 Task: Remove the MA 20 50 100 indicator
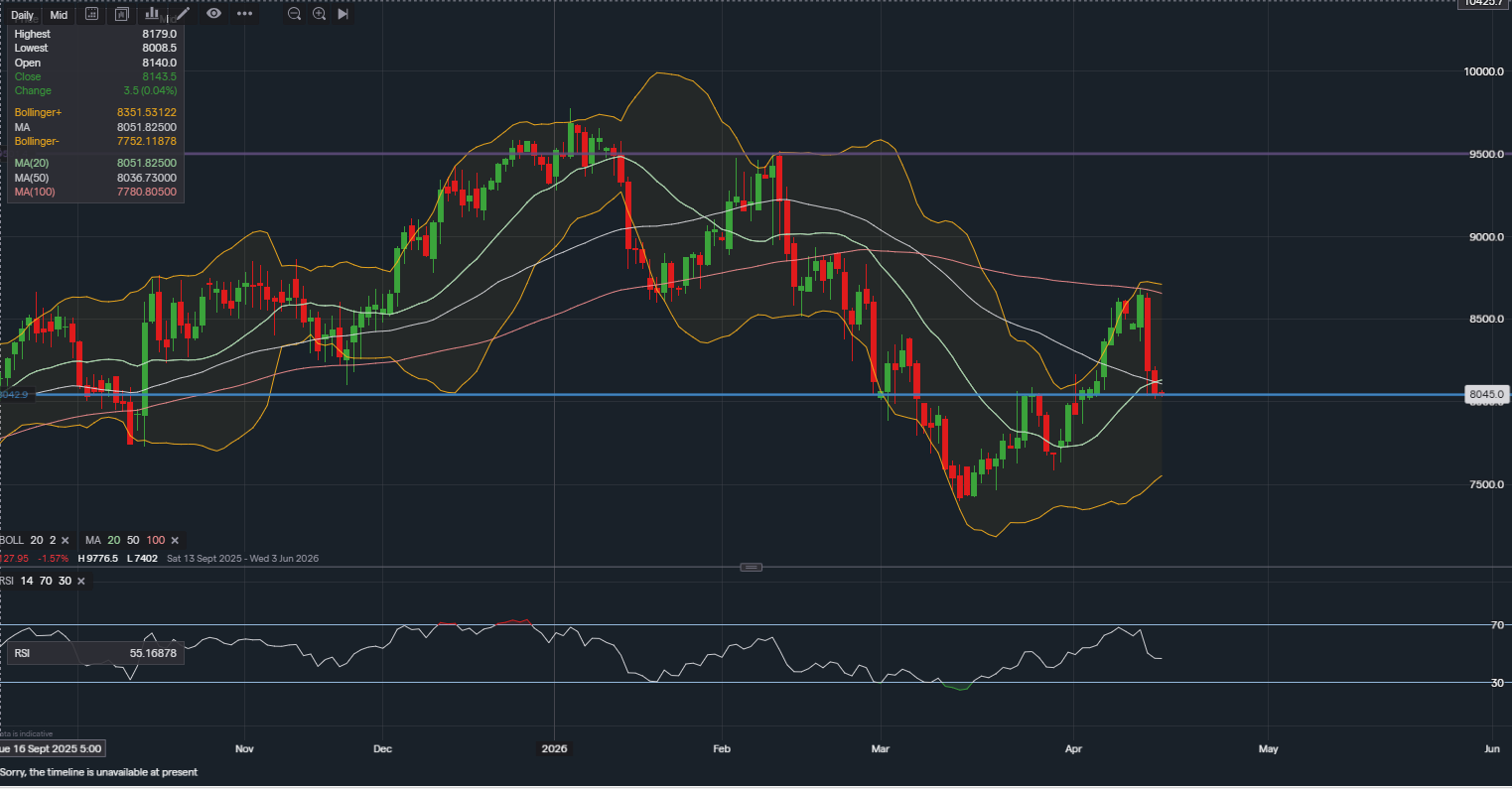pyautogui.click(x=175, y=540)
